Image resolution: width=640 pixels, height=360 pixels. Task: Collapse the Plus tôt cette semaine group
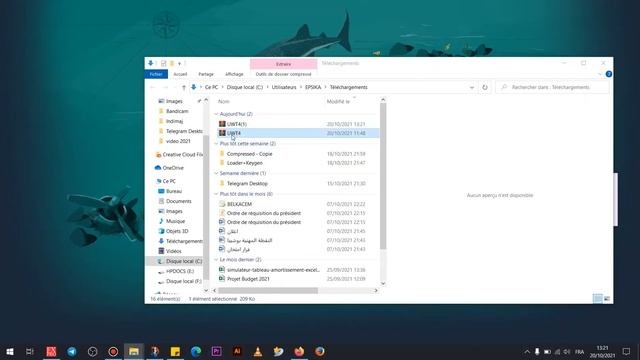(x=216, y=144)
